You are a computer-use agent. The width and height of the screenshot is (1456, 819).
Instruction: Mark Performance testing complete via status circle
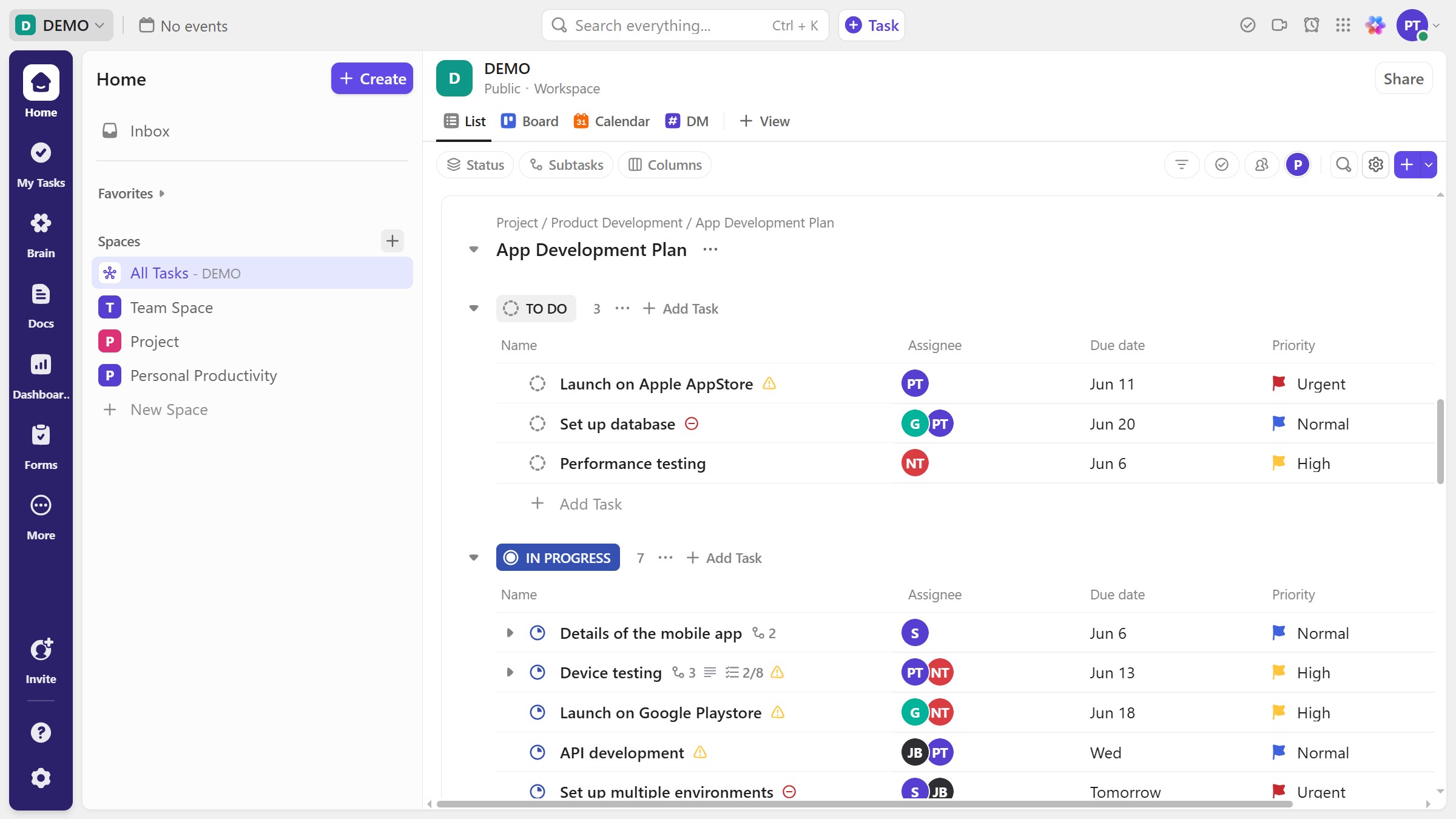[538, 463]
